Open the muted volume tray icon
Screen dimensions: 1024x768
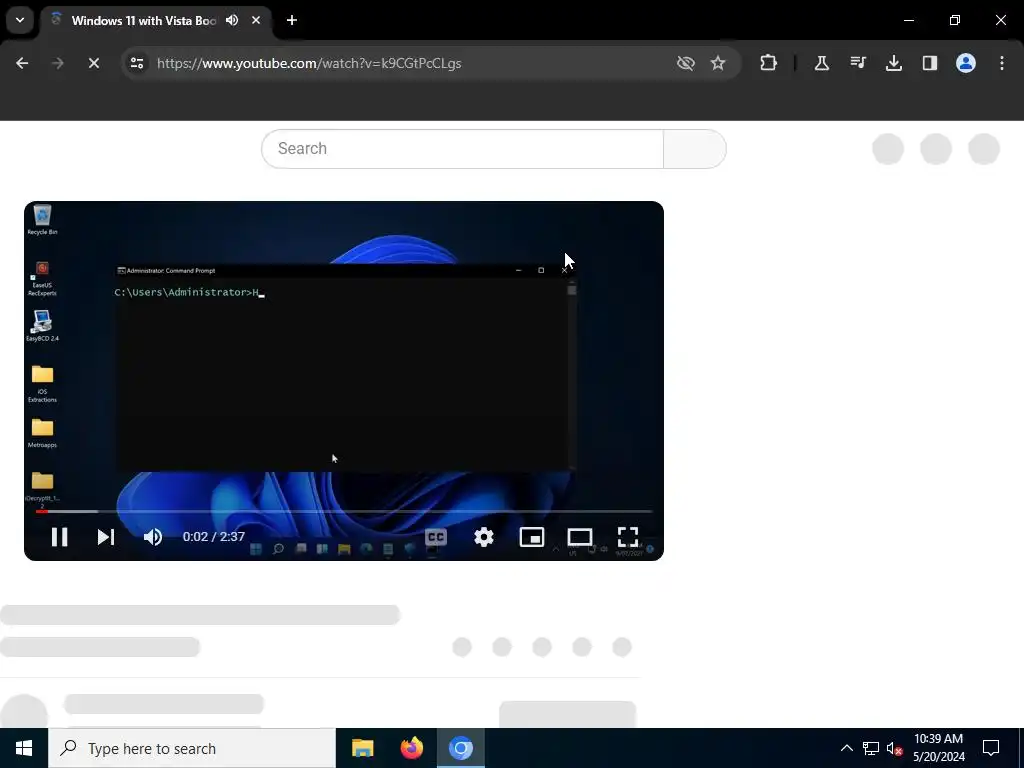894,748
